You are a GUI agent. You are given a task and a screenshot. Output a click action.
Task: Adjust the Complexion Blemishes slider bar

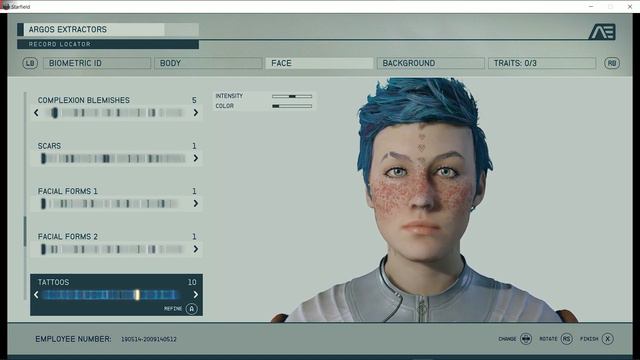pos(113,113)
